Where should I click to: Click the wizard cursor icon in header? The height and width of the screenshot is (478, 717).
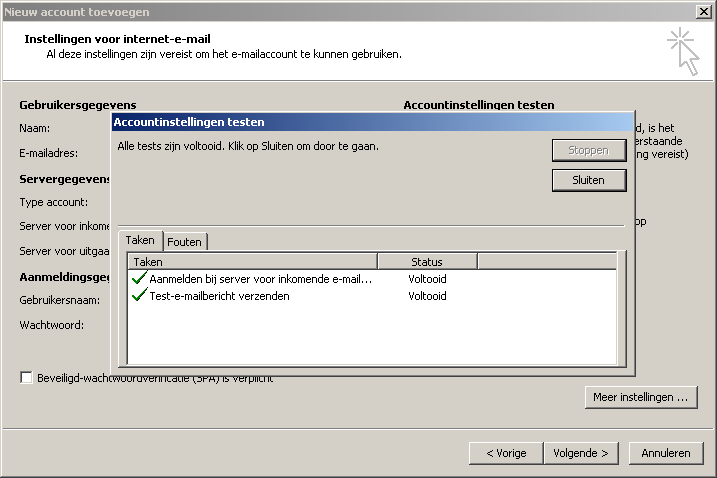(684, 50)
